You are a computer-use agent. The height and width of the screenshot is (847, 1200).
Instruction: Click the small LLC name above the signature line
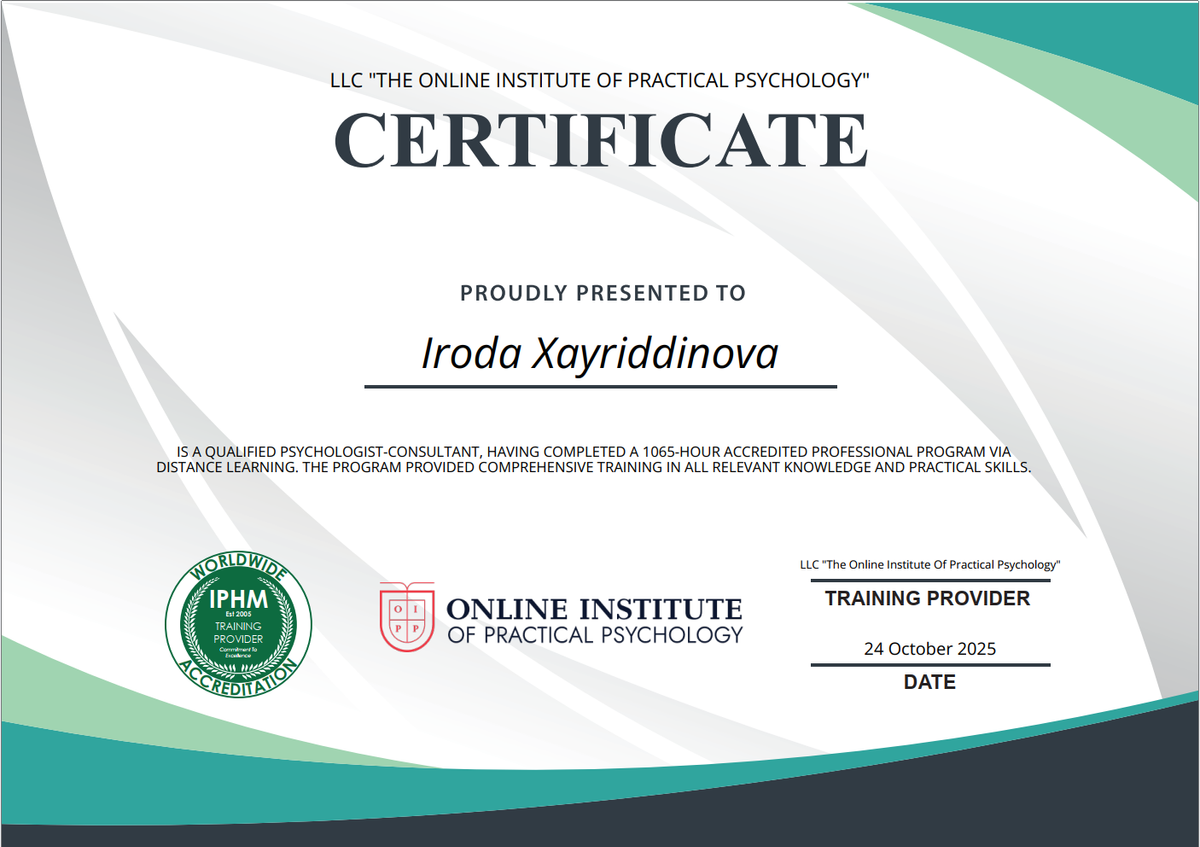tap(930, 565)
